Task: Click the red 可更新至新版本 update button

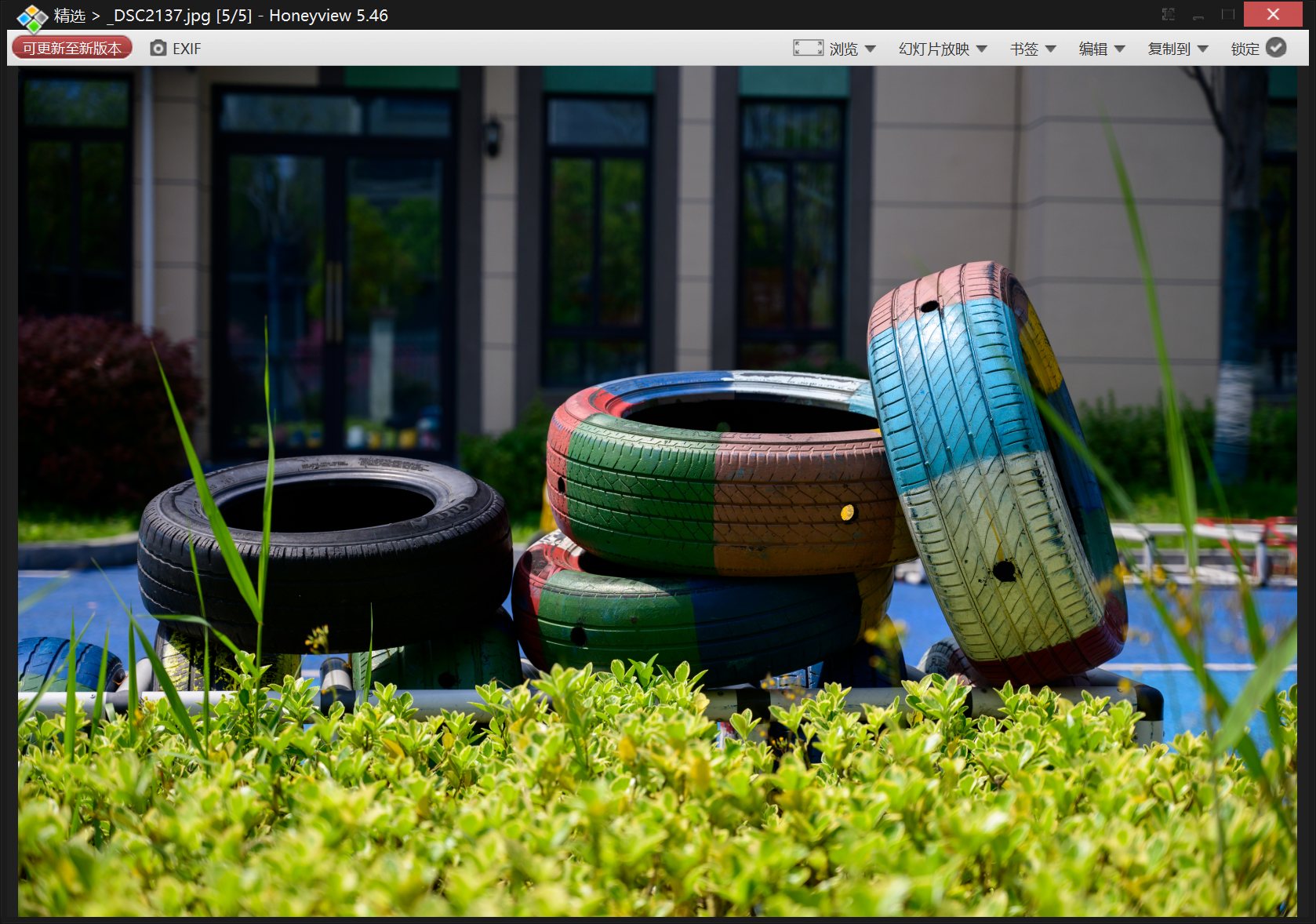Action: (x=72, y=49)
